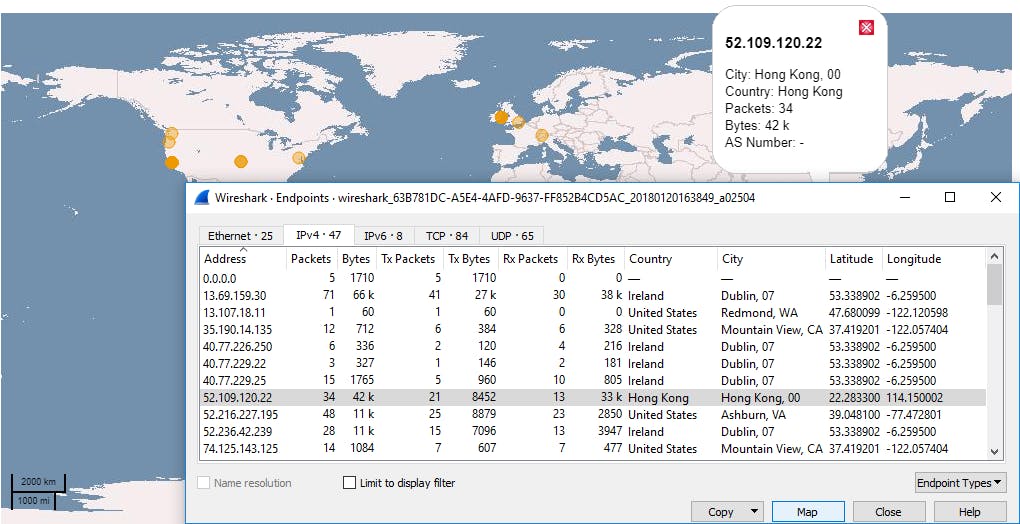Close the 52.109.120.22 map popup
The width and height of the screenshot is (1020, 524).
[866, 27]
